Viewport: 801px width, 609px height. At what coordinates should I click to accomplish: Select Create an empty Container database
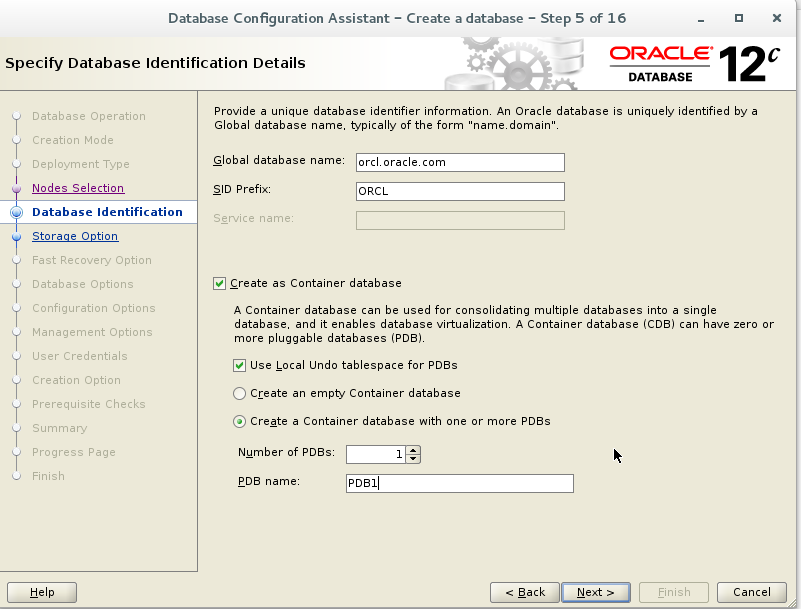tap(239, 393)
